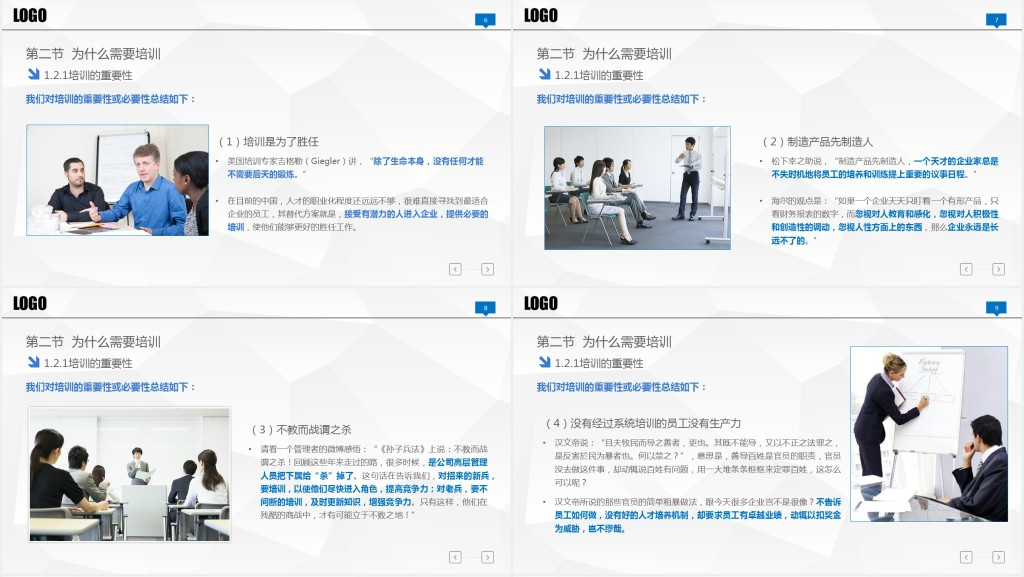Viewport: 1024px width, 577px height.
Task: Click subtitle 1.2.1培训的重要性 on slide 8
Action: click(88, 363)
